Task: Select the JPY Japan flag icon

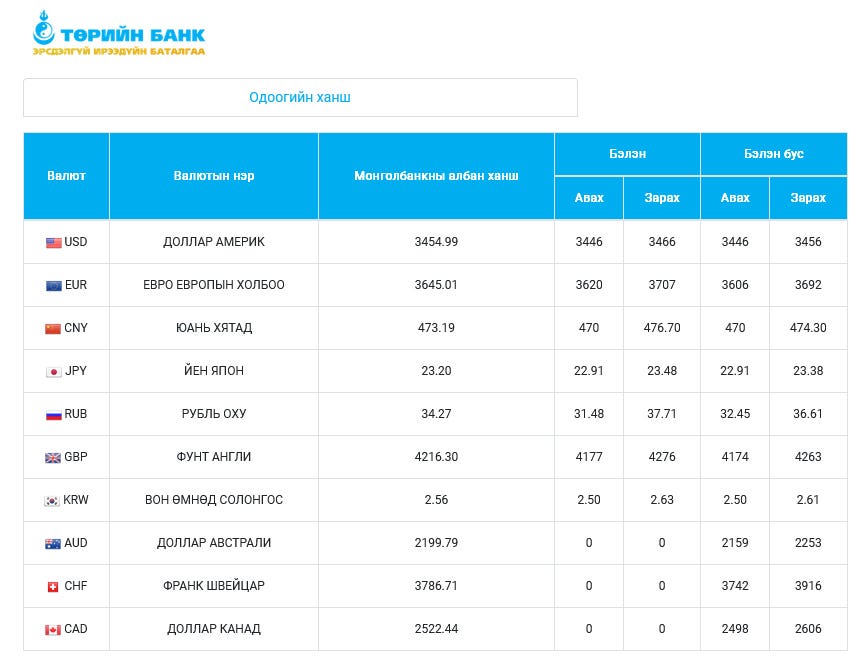Action: [x=53, y=371]
